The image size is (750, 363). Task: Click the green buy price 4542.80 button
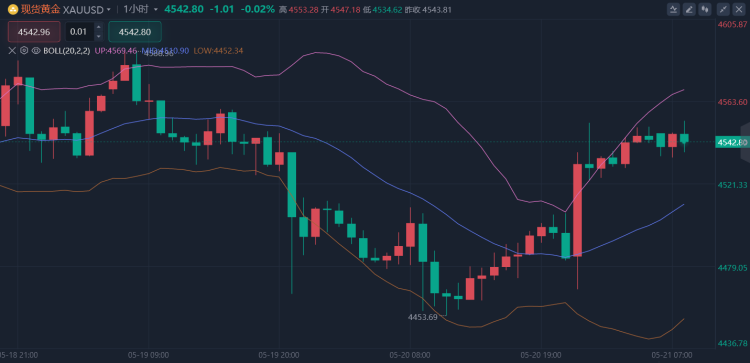[x=135, y=32]
